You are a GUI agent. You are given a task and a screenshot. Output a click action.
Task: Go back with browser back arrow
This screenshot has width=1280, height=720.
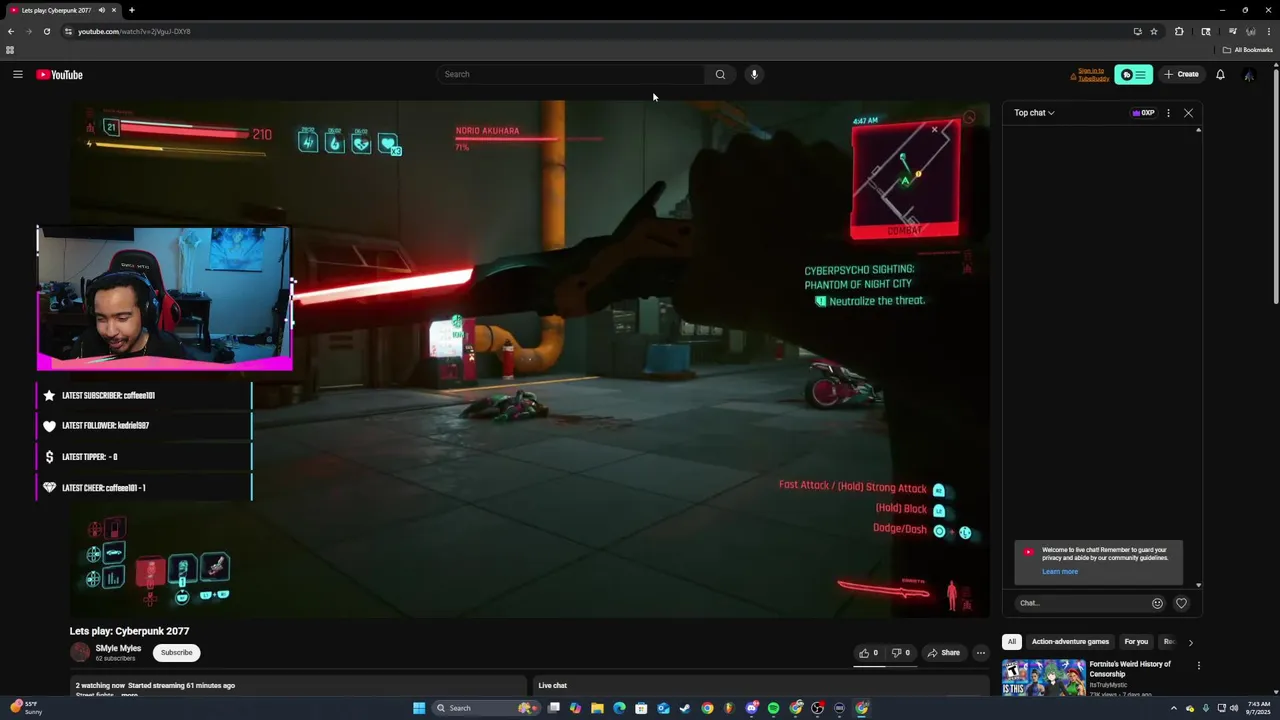coord(11,31)
